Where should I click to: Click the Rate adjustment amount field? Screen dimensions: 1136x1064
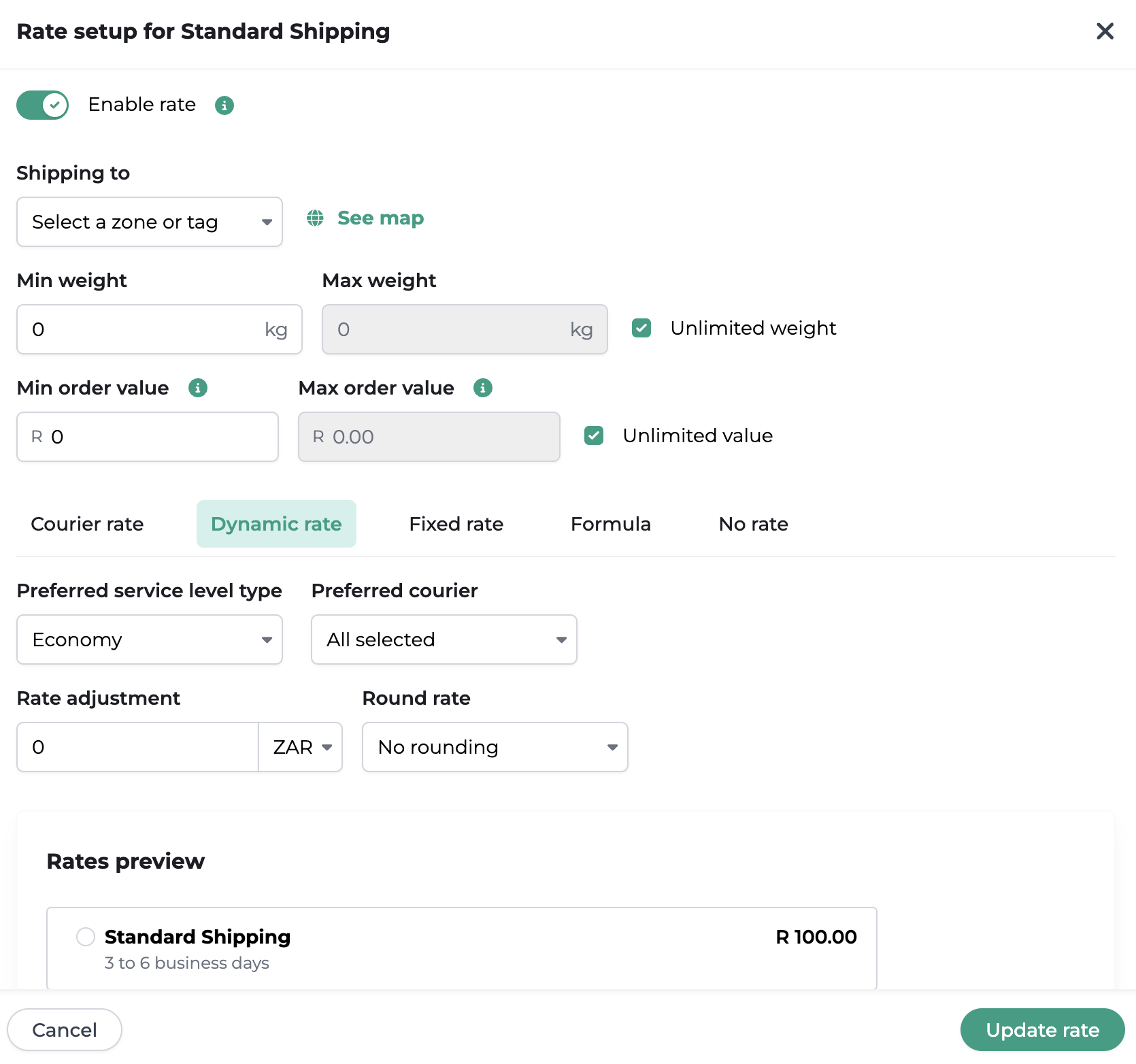tap(137, 747)
